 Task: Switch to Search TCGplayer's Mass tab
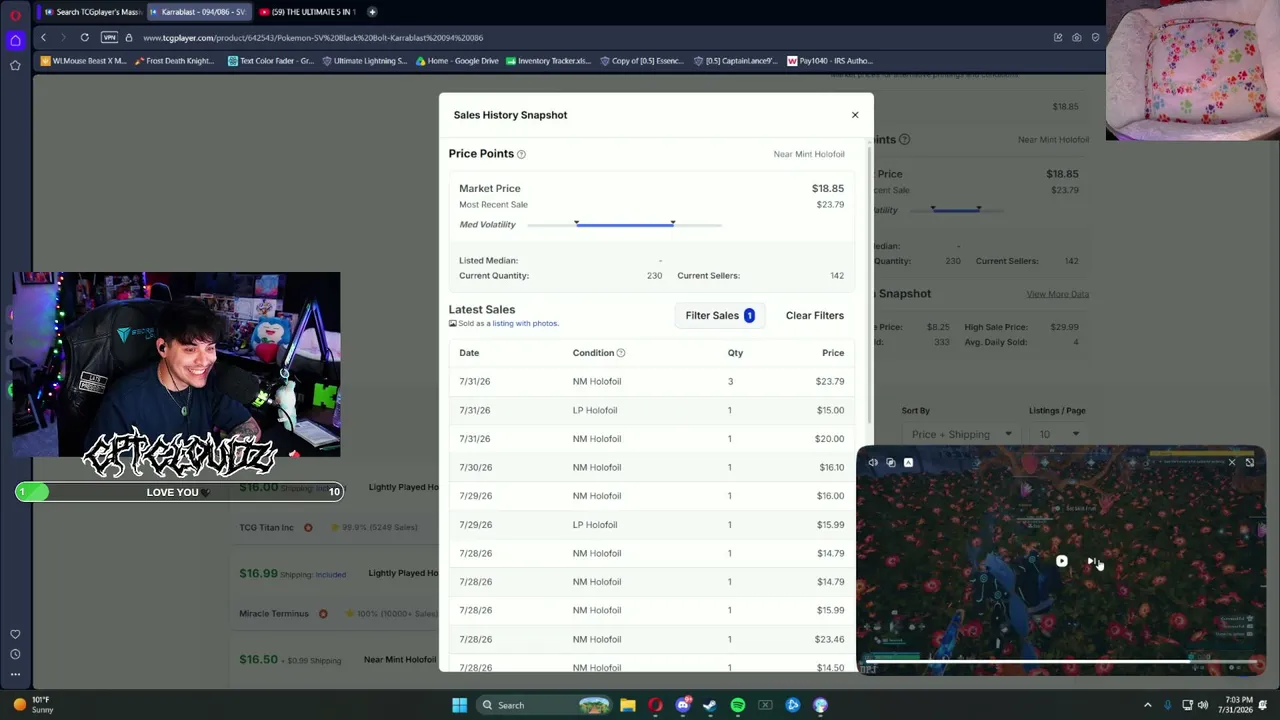[92, 12]
